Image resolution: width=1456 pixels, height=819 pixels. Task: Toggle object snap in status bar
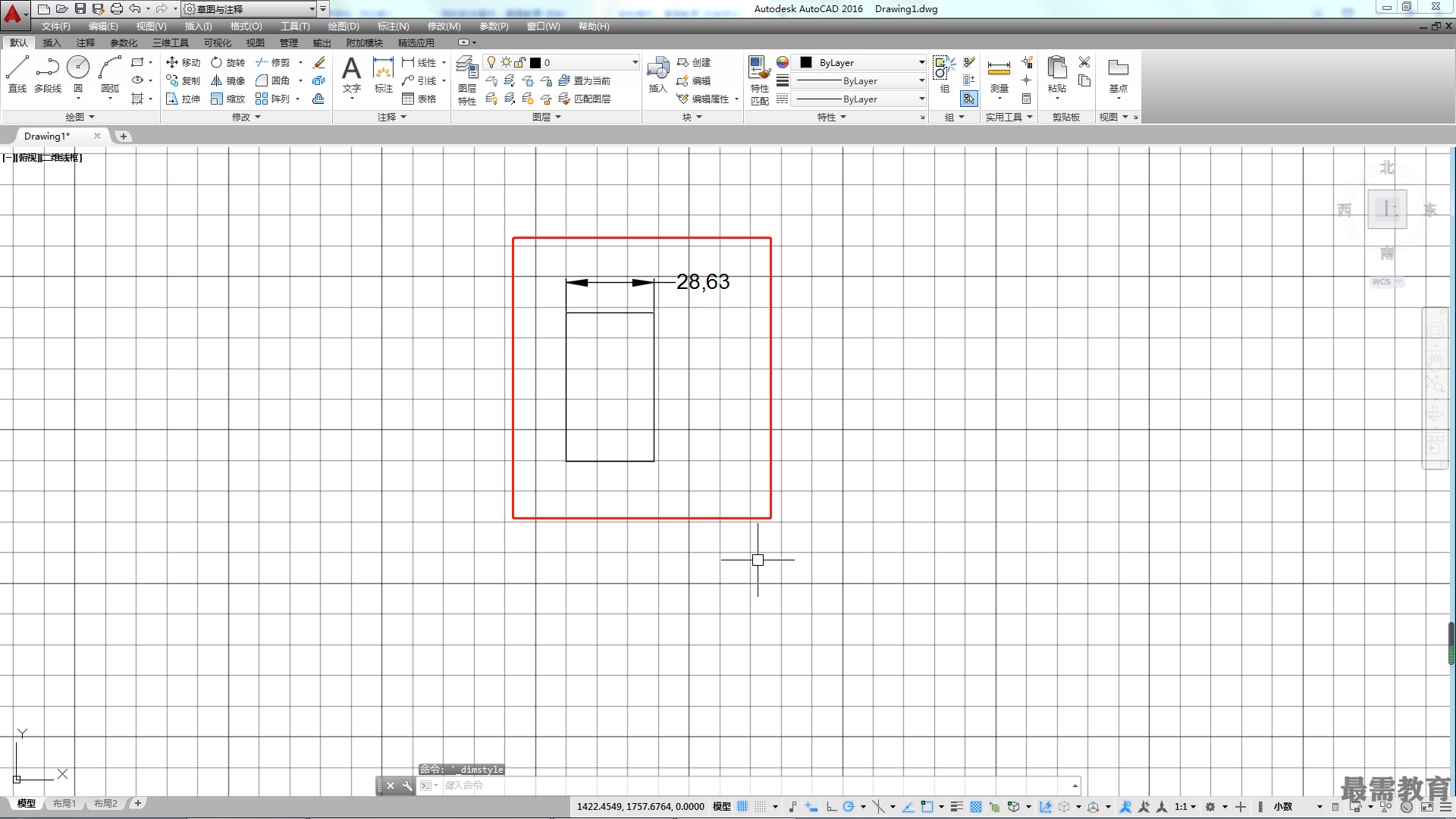(x=927, y=806)
